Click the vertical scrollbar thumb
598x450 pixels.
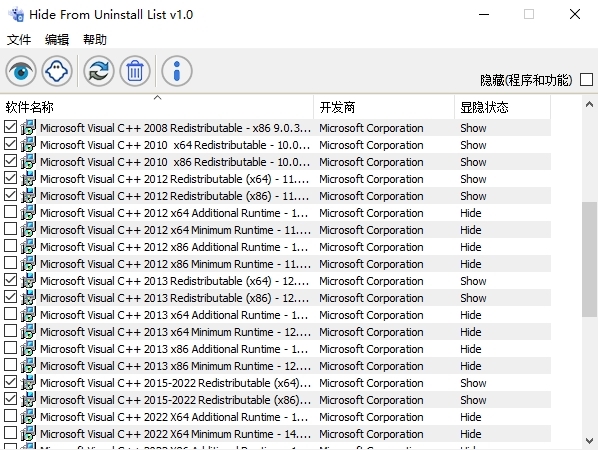tap(590, 259)
